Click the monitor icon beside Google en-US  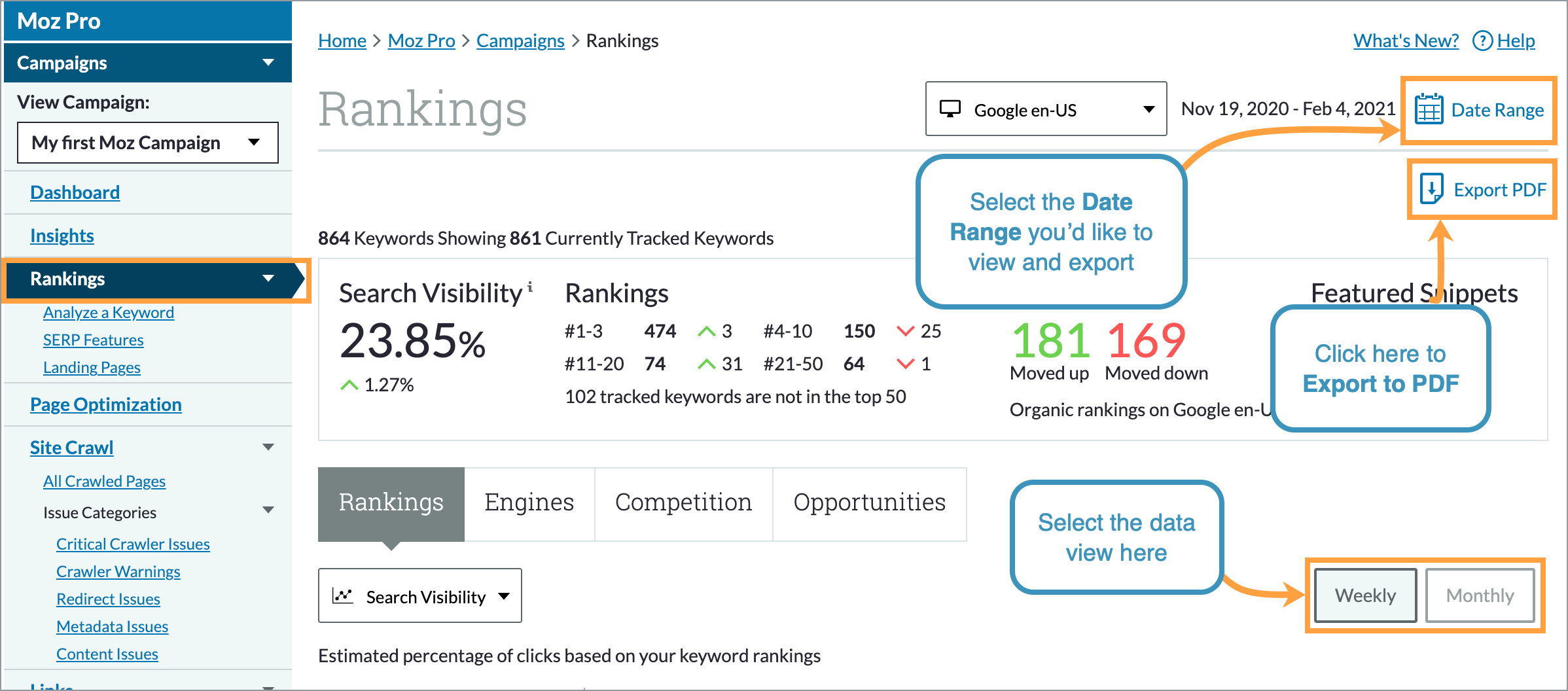(952, 109)
